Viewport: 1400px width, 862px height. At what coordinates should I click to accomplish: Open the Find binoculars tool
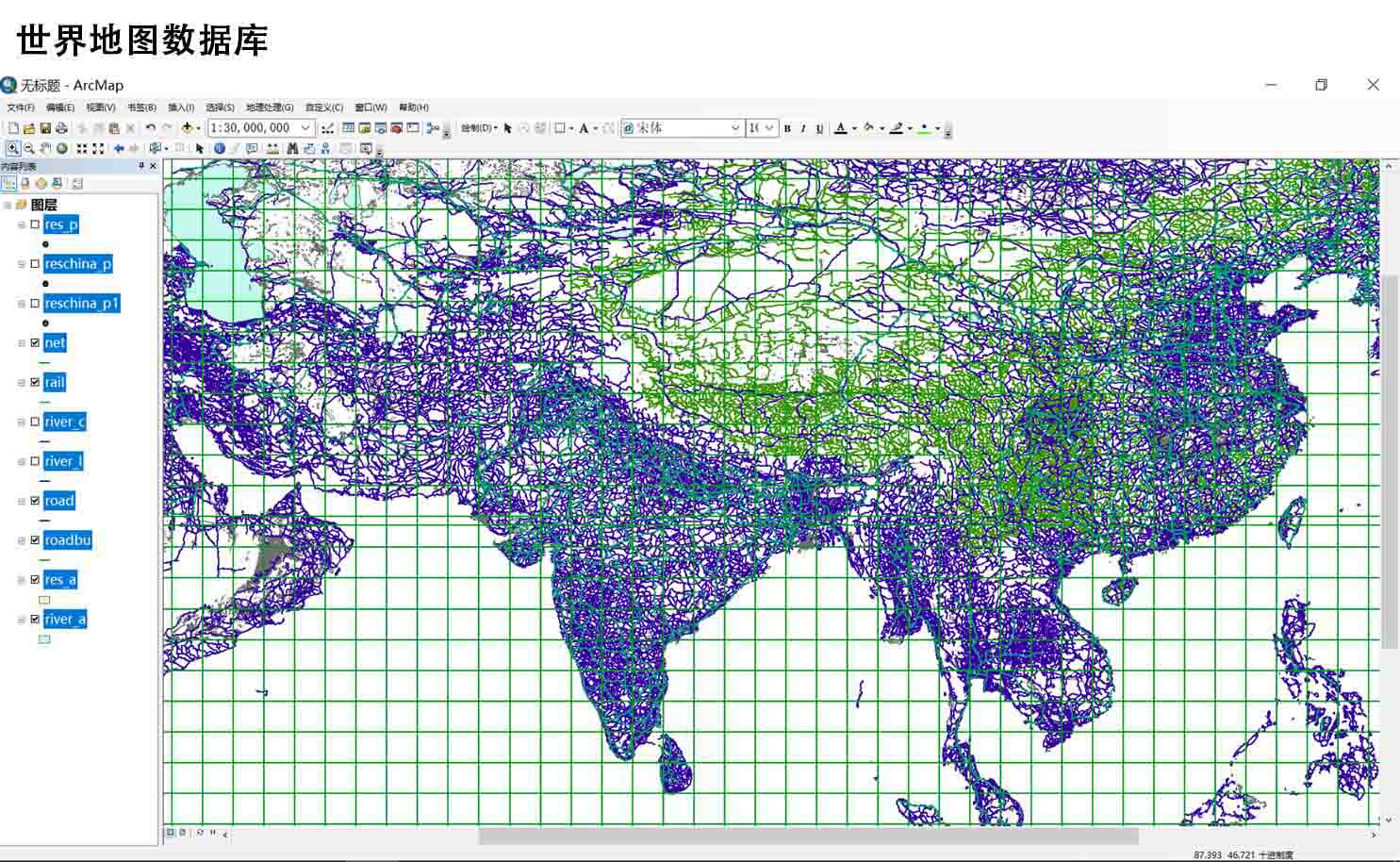coord(292,148)
